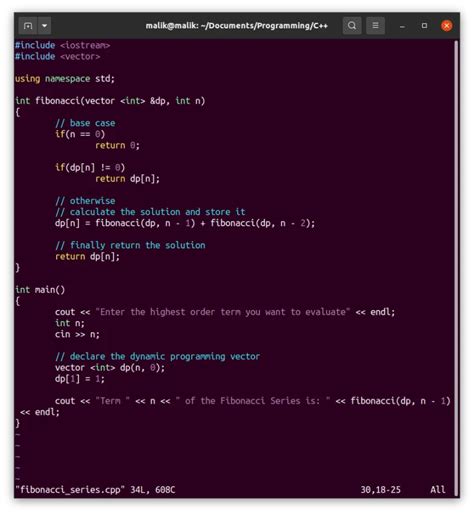Close the terminal window
474x514 pixels.
click(x=447, y=26)
